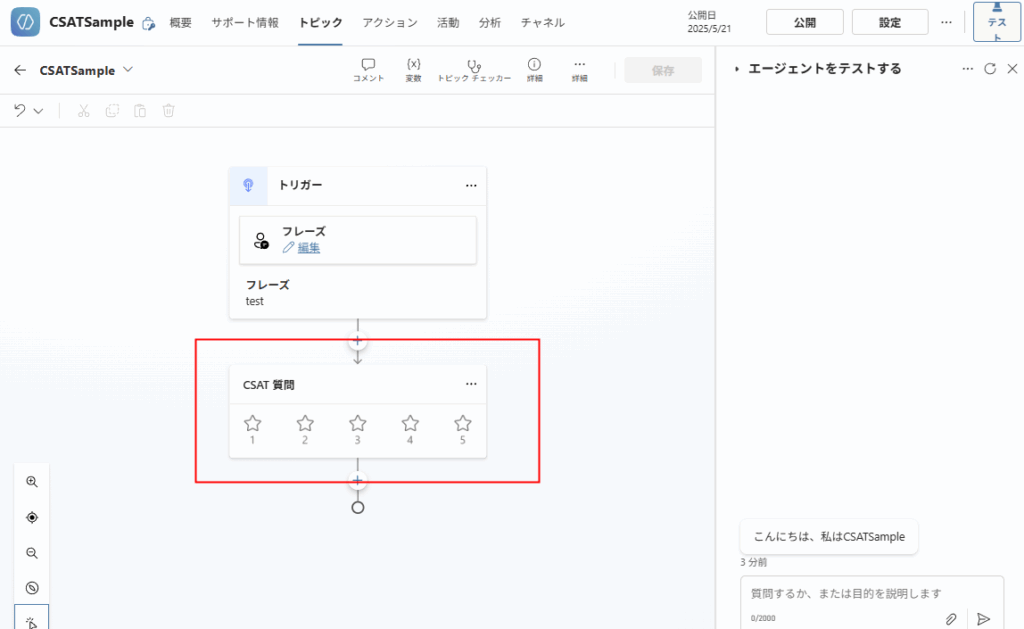This screenshot has height=629, width=1024.
Task: Send the test message
Action: tap(984, 619)
